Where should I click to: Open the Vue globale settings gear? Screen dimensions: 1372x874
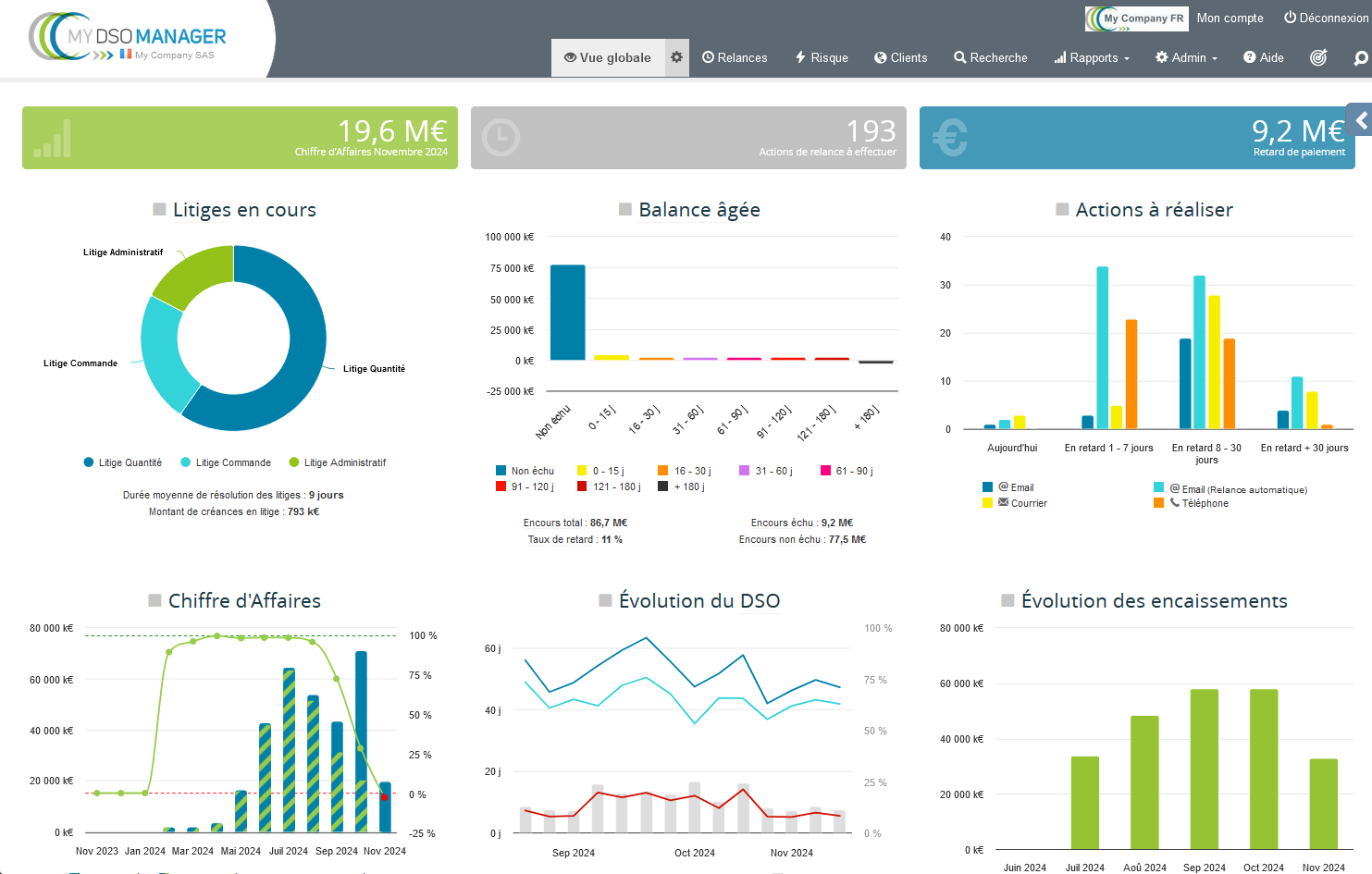pyautogui.click(x=676, y=57)
